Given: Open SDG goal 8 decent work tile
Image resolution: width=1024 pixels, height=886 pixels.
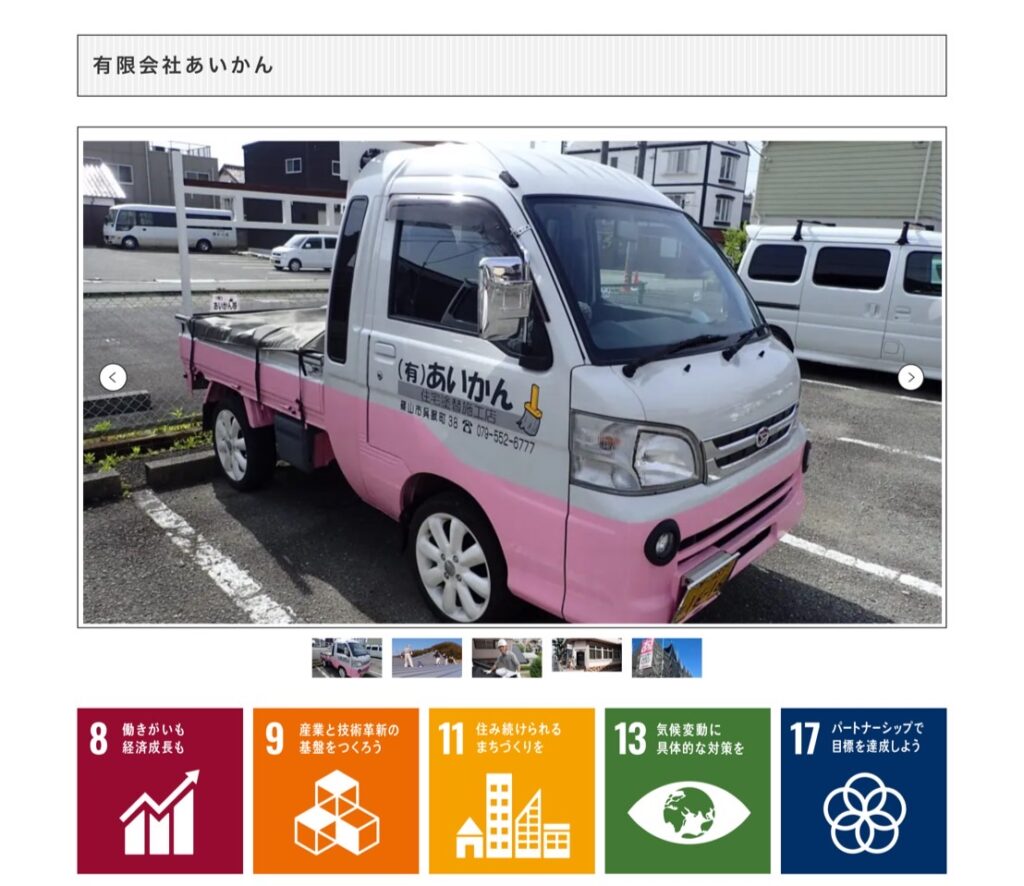Looking at the screenshot, I should click(x=160, y=791).
